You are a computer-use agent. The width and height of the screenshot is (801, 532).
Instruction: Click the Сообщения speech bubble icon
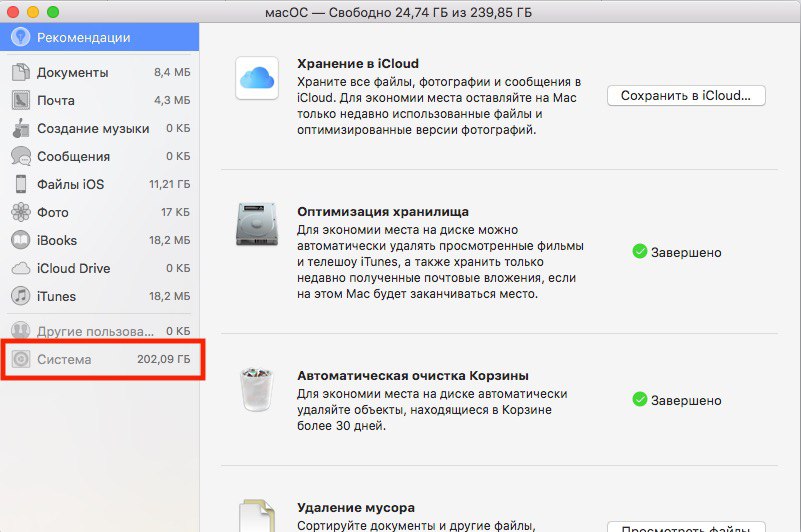[x=20, y=156]
